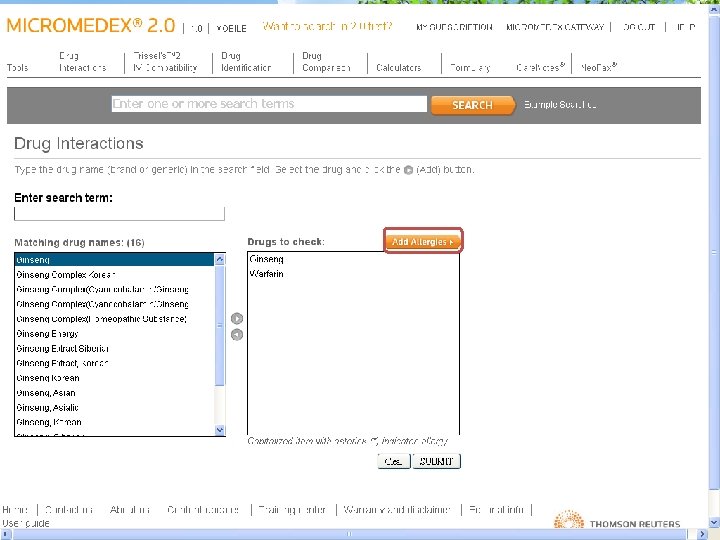Open the Tools tab
The height and width of the screenshot is (540, 720).
17,68
